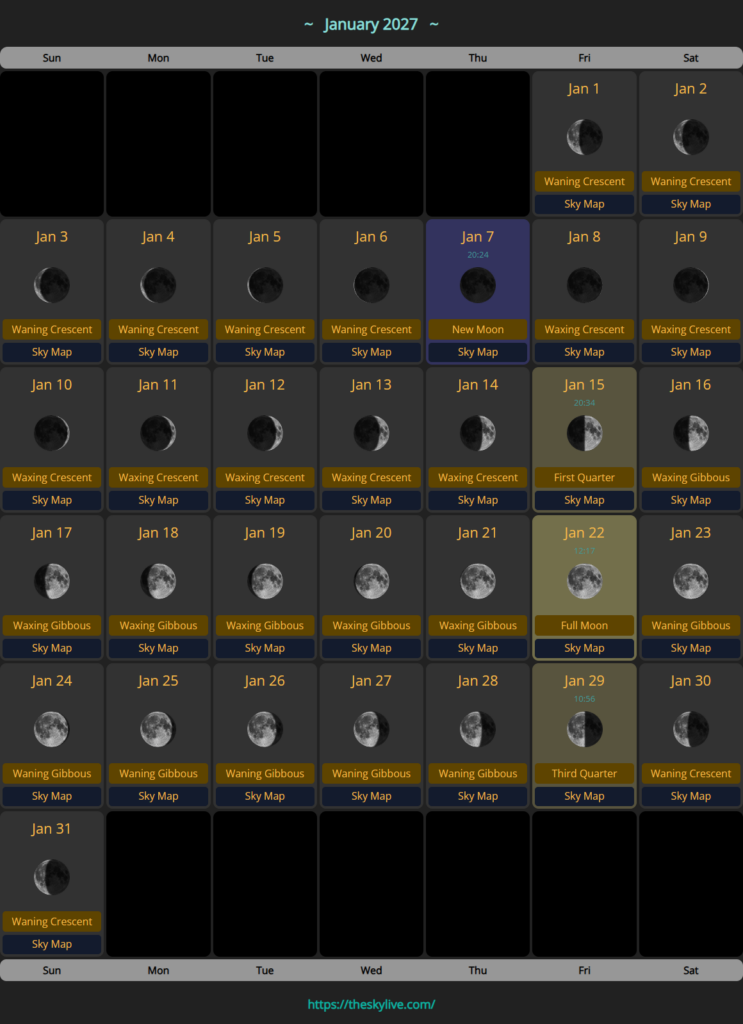Click the moon image on Jan 17
743x1024 pixels.
[x=52, y=581]
